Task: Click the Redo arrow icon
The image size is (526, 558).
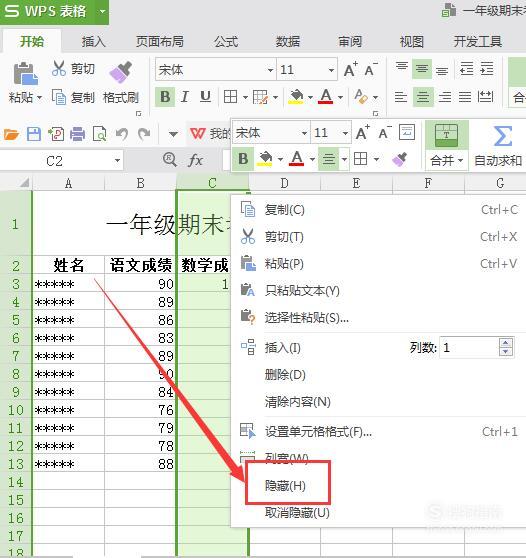Action: [x=144, y=134]
